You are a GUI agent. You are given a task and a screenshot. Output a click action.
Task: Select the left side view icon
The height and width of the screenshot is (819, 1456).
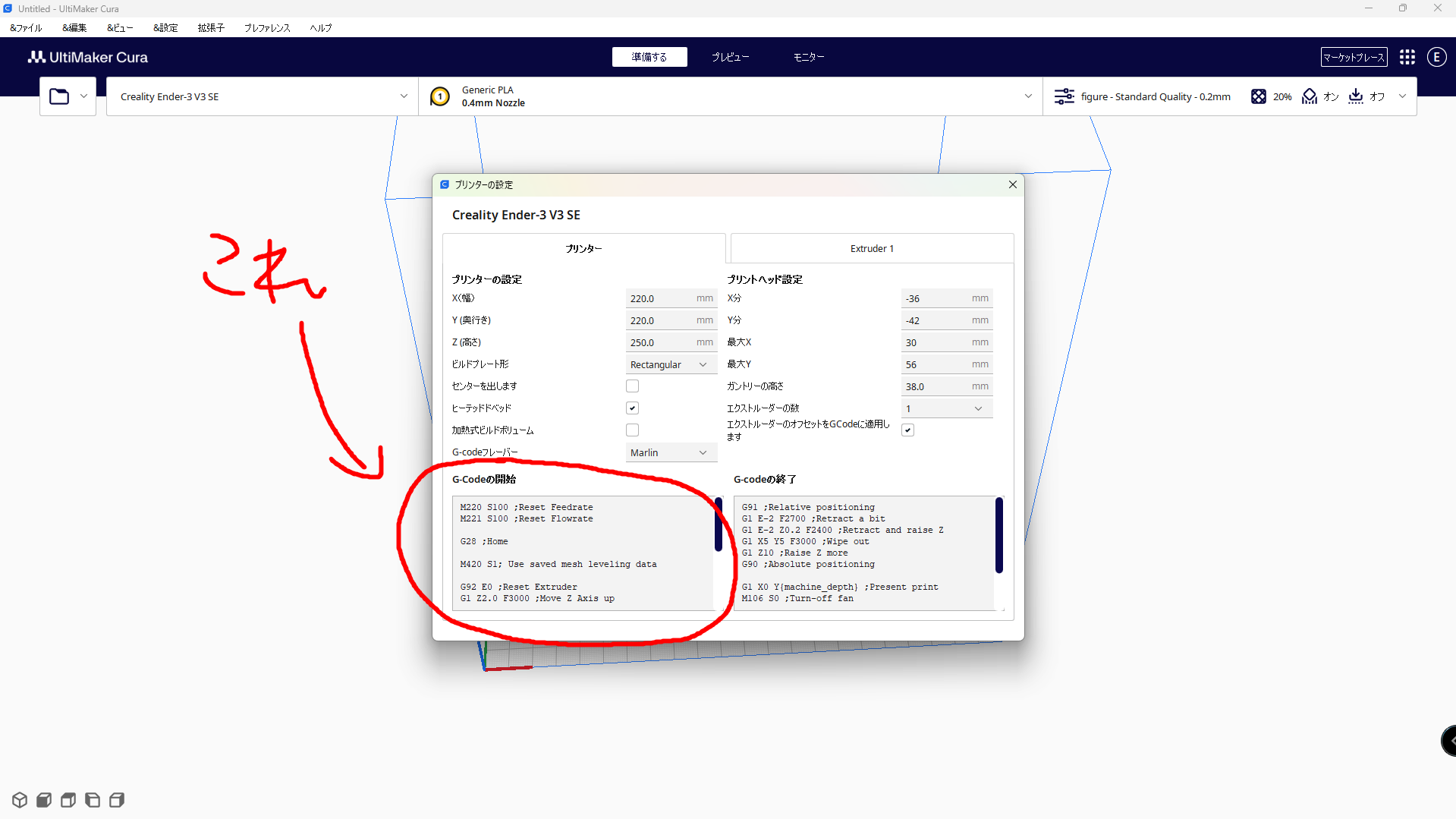click(x=93, y=800)
